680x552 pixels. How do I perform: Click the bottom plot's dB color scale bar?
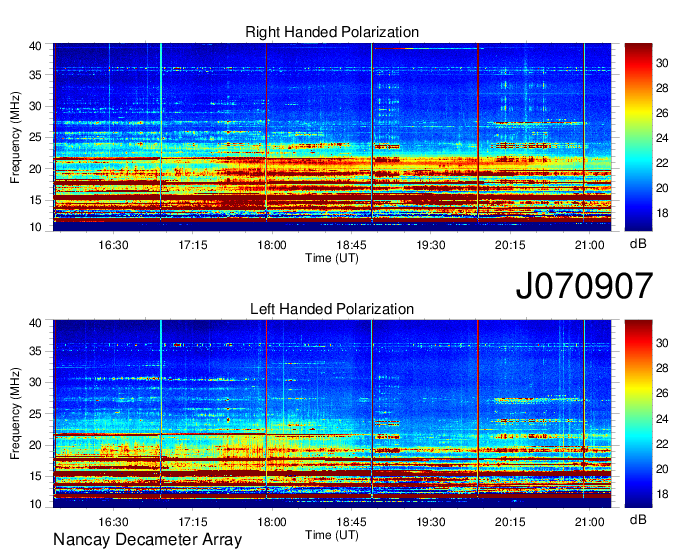click(638, 414)
